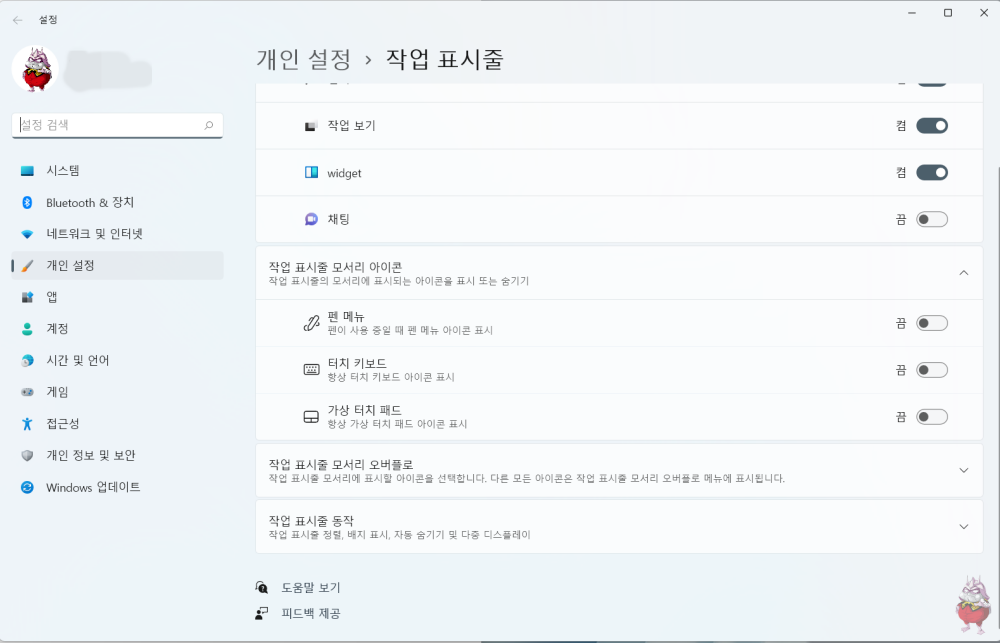1000x643 pixels.
Task: Open the 앱 category label
Action: (52, 297)
